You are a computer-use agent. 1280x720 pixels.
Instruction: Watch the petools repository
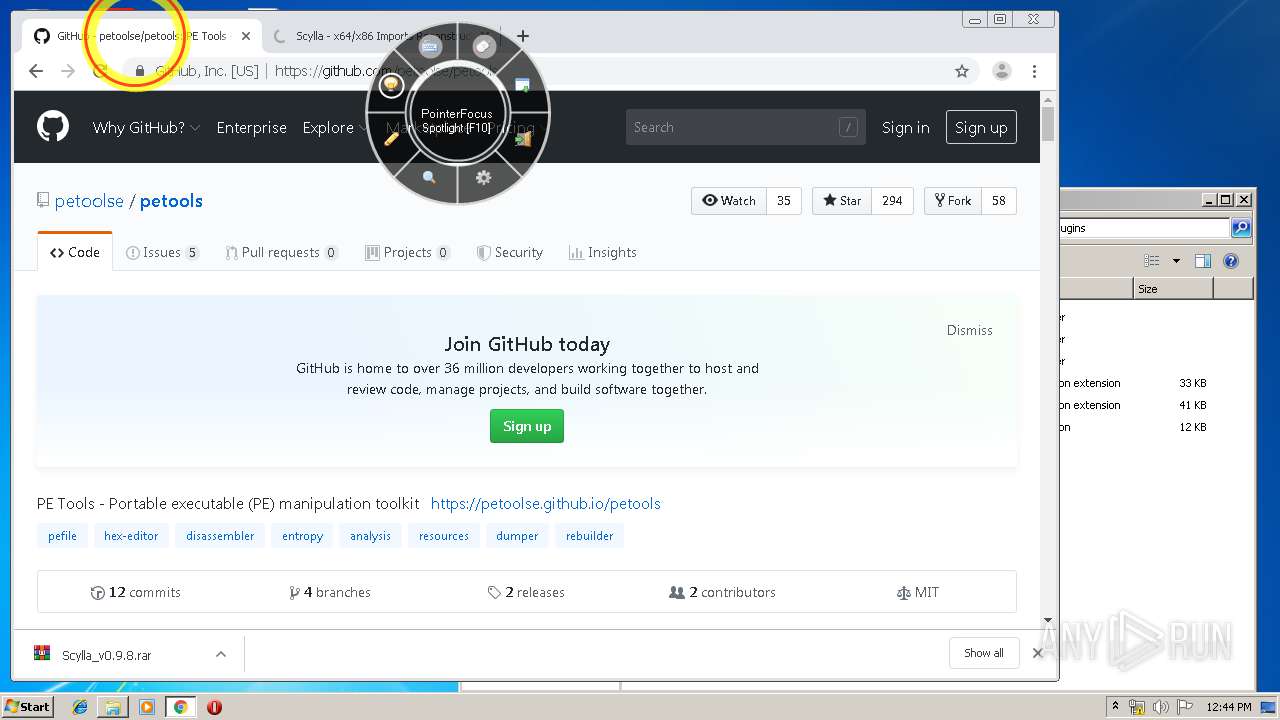pyautogui.click(x=729, y=200)
